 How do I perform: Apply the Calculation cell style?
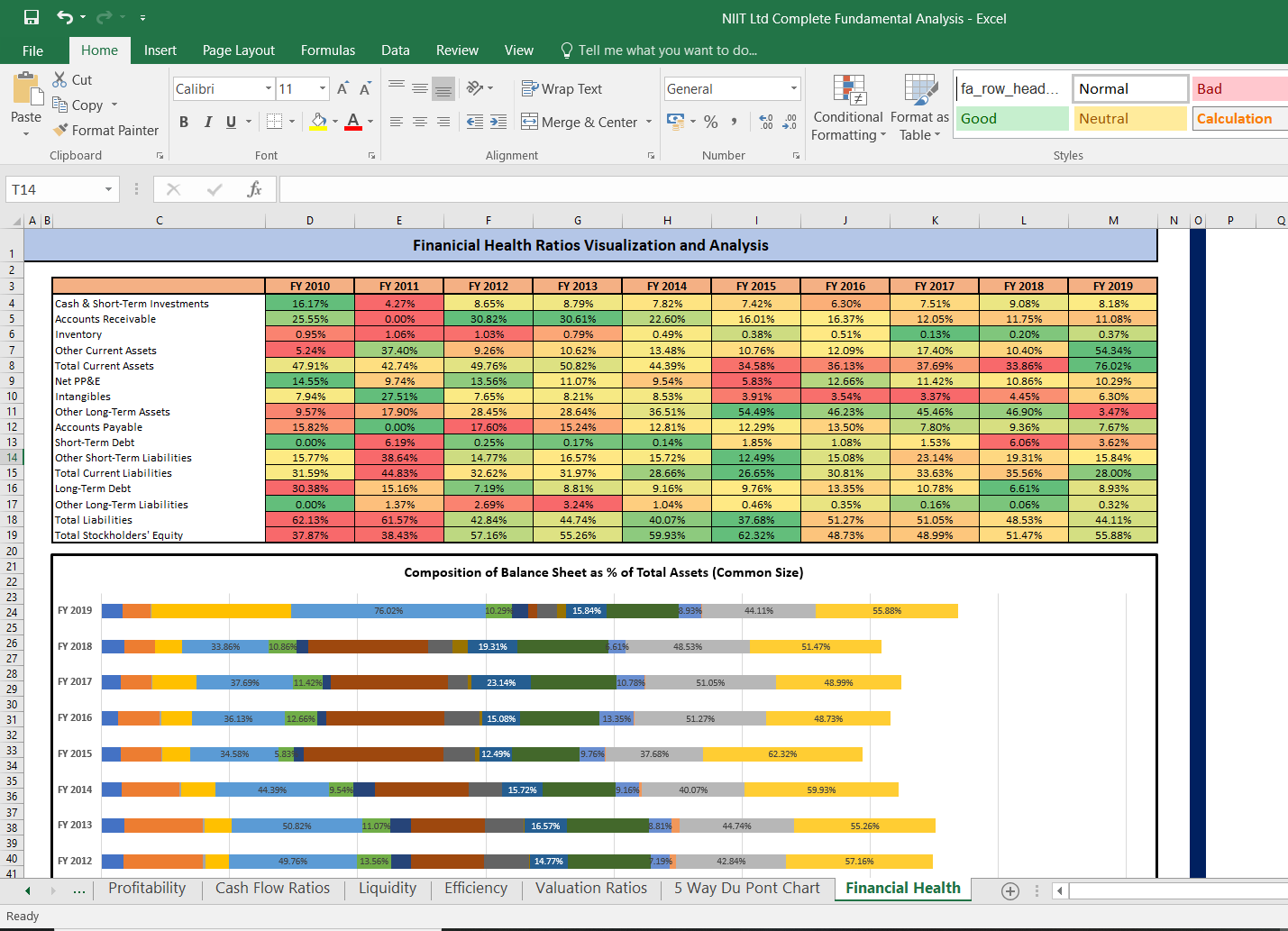click(x=1239, y=119)
